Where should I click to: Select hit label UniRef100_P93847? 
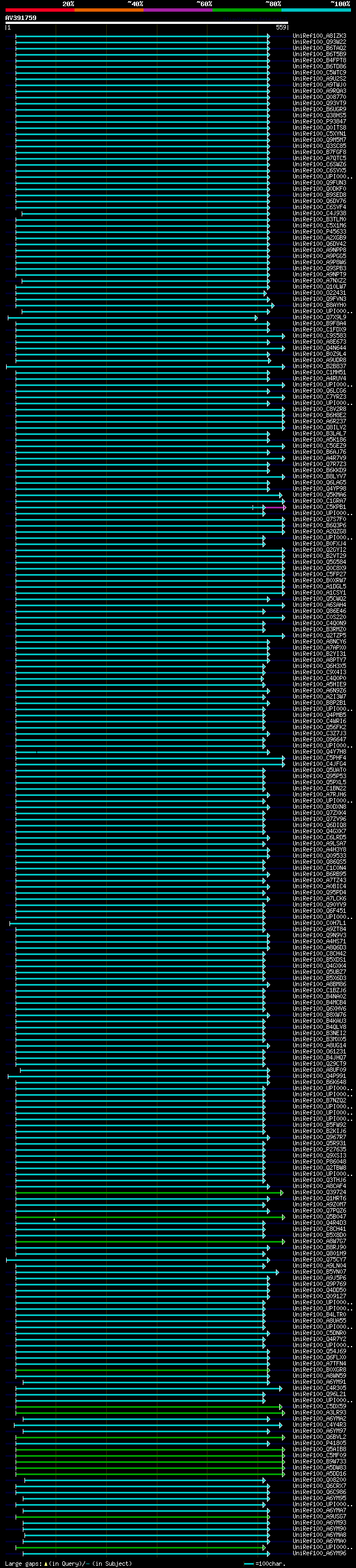pos(319,121)
